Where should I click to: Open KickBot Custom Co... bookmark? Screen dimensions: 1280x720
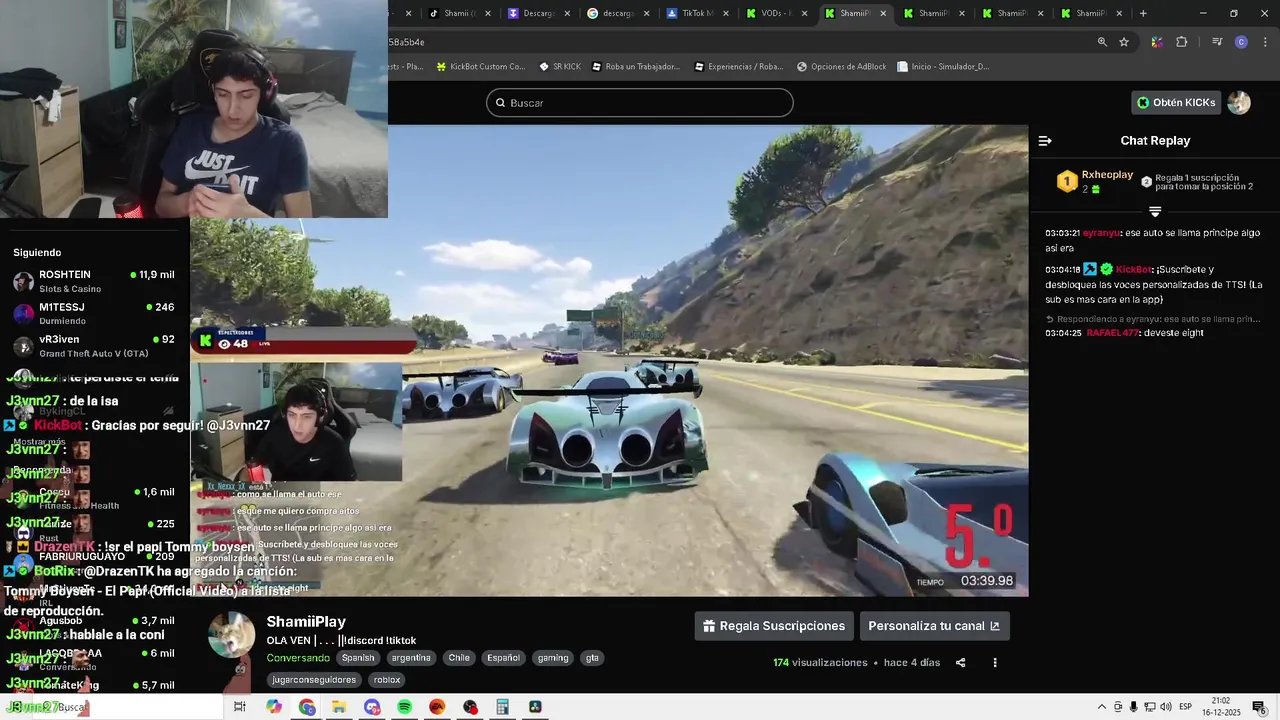pos(480,67)
